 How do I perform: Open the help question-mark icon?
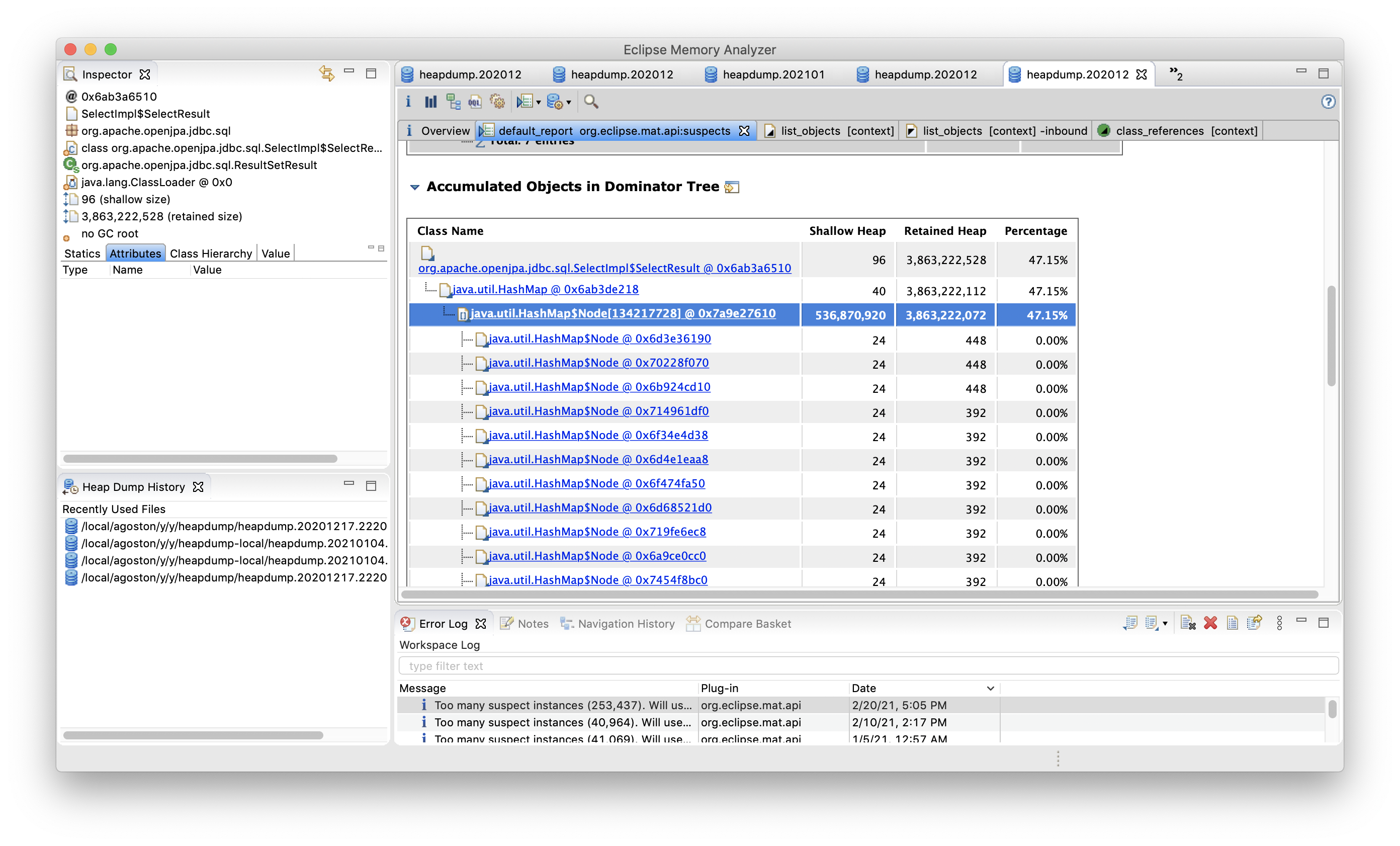1328,102
